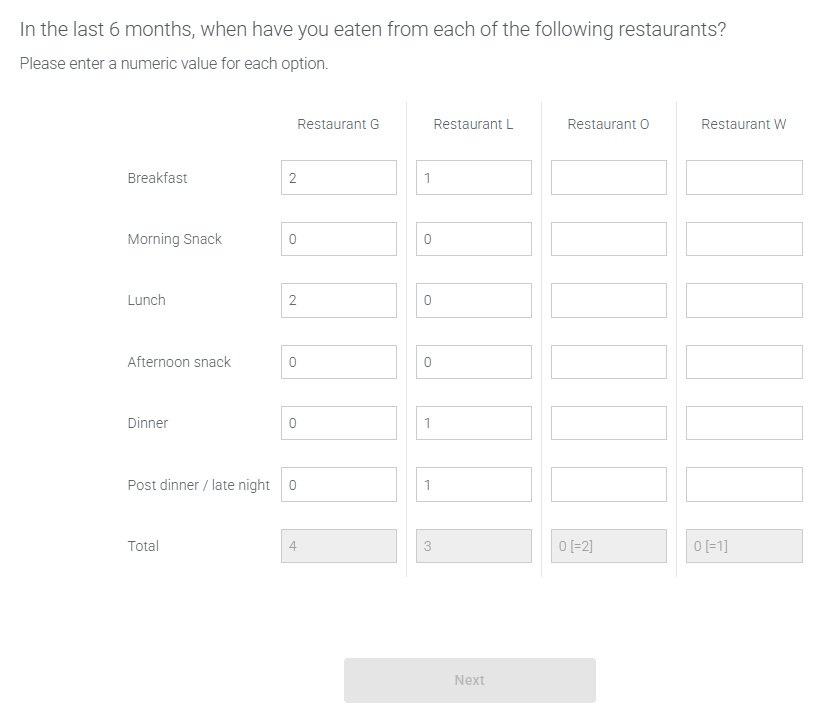Click Restaurant O Breakfast input box
825x728 pixels.
[x=608, y=178]
